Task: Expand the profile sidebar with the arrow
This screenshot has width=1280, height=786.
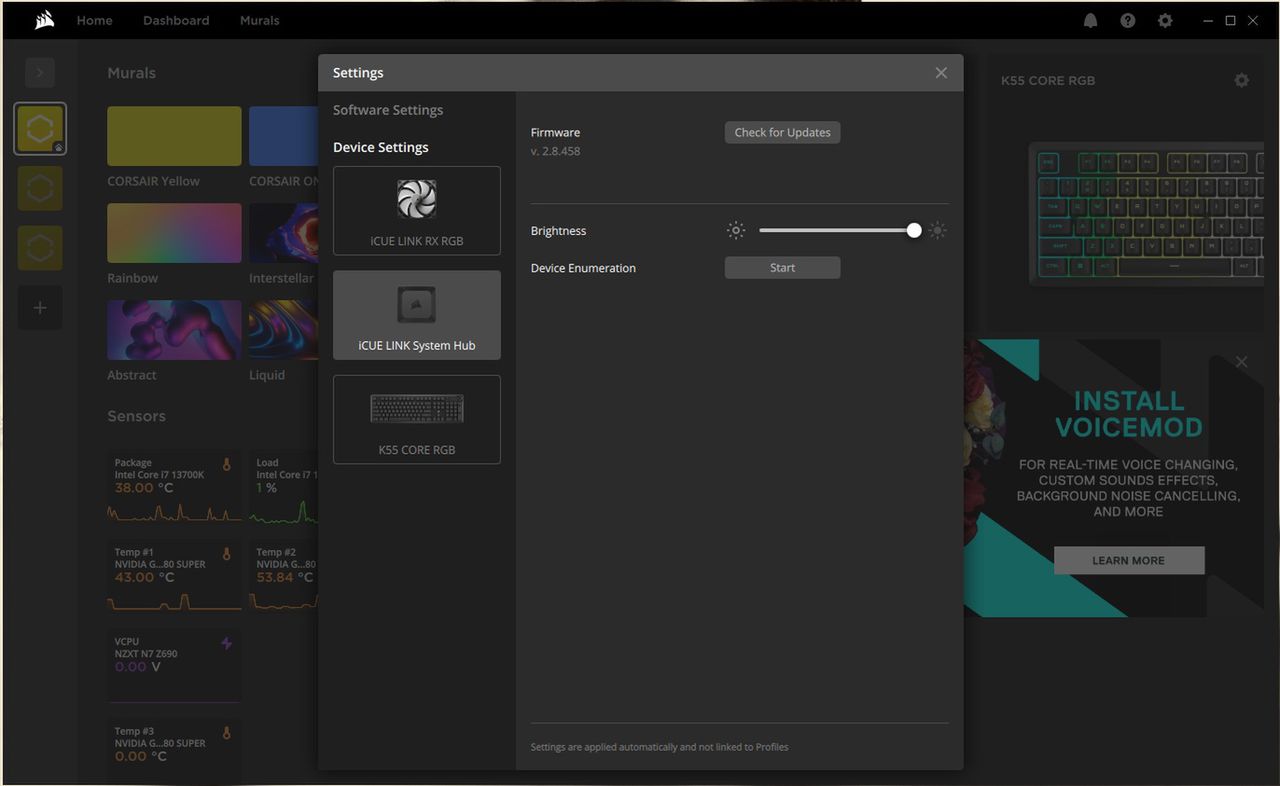Action: 40,72
